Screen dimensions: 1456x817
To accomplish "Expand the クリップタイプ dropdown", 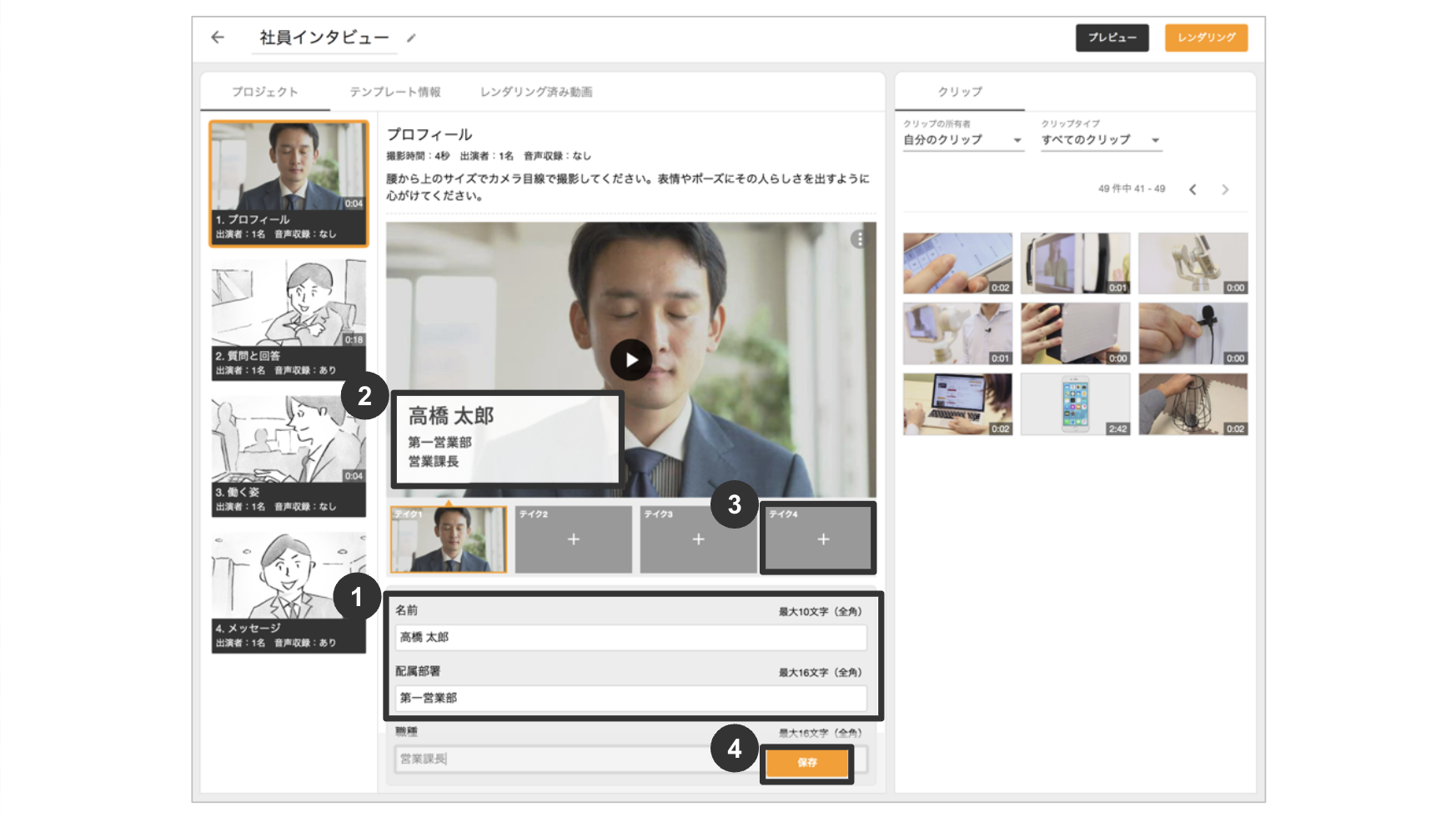I will point(1100,140).
